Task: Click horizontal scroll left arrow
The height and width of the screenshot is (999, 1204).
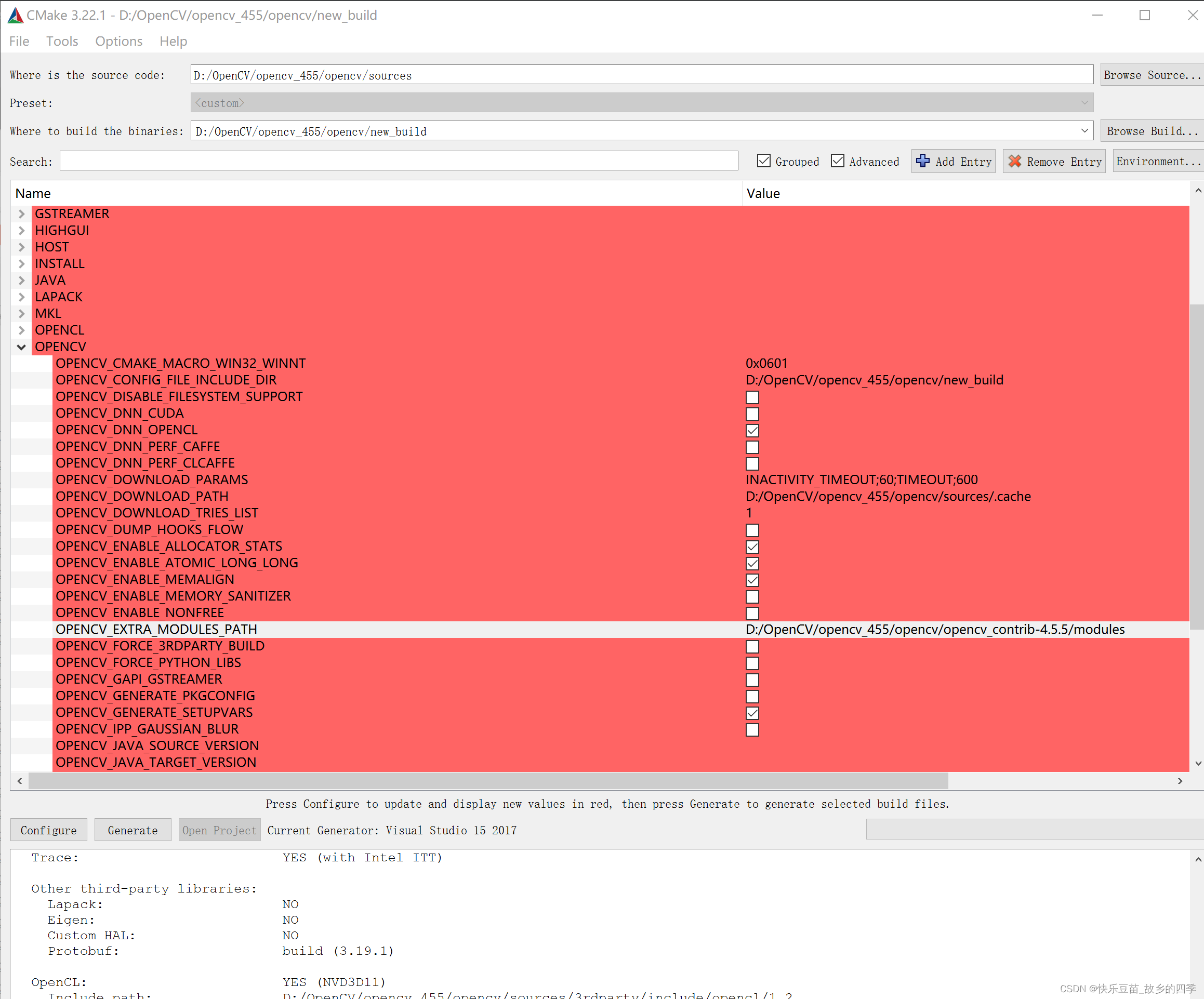Action: (20, 781)
